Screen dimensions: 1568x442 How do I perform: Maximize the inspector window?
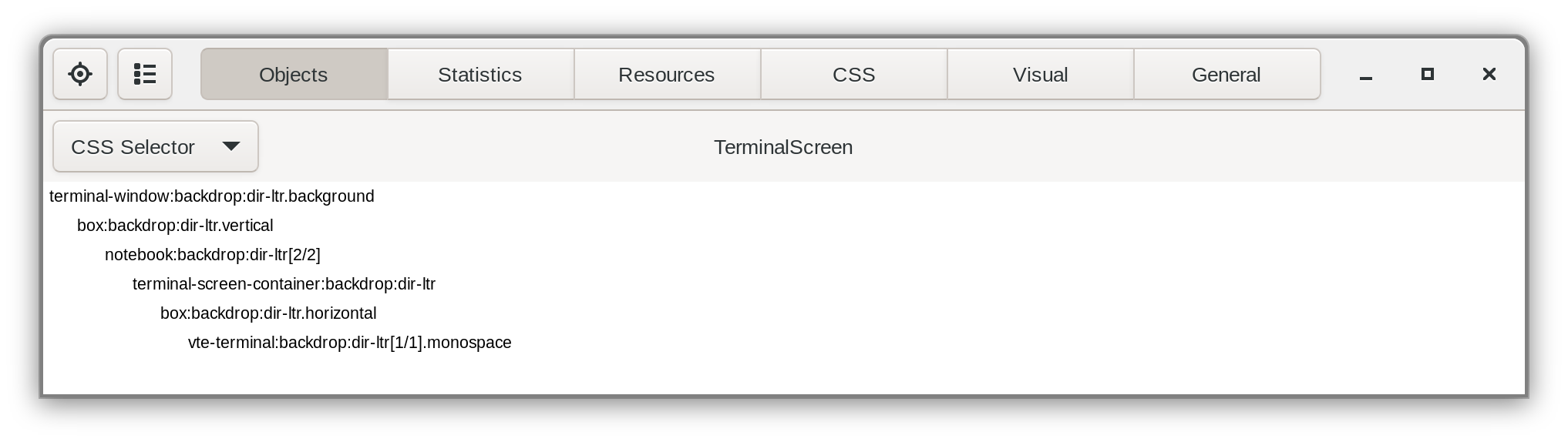[1428, 74]
